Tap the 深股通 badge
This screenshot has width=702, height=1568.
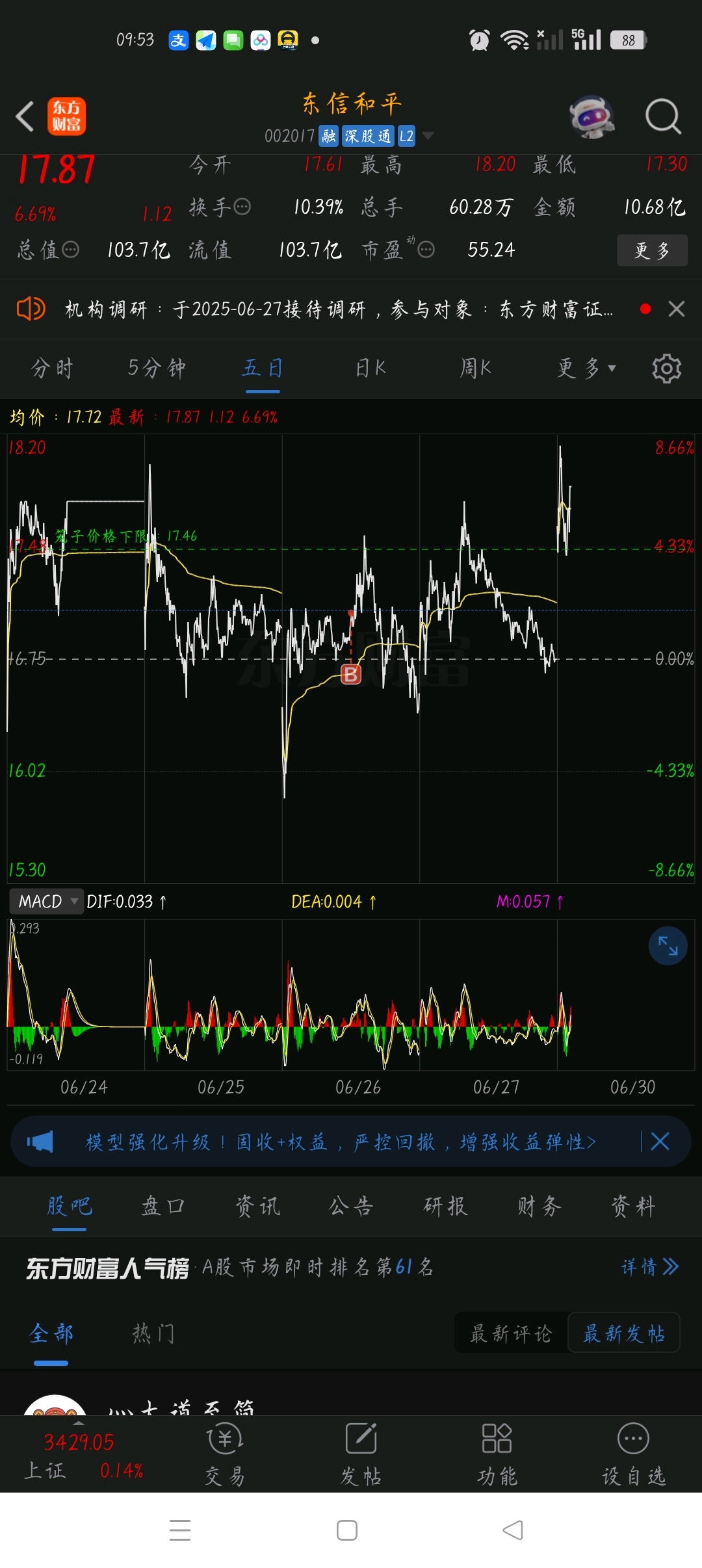(368, 136)
